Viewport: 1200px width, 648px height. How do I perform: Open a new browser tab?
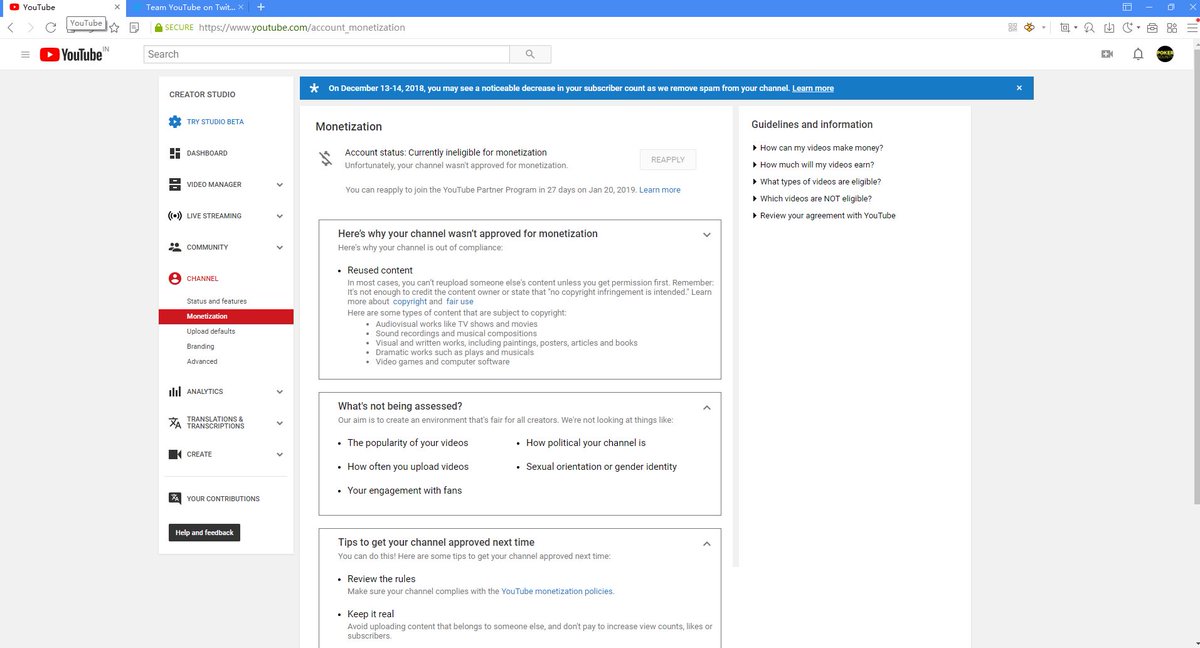pos(261,7)
